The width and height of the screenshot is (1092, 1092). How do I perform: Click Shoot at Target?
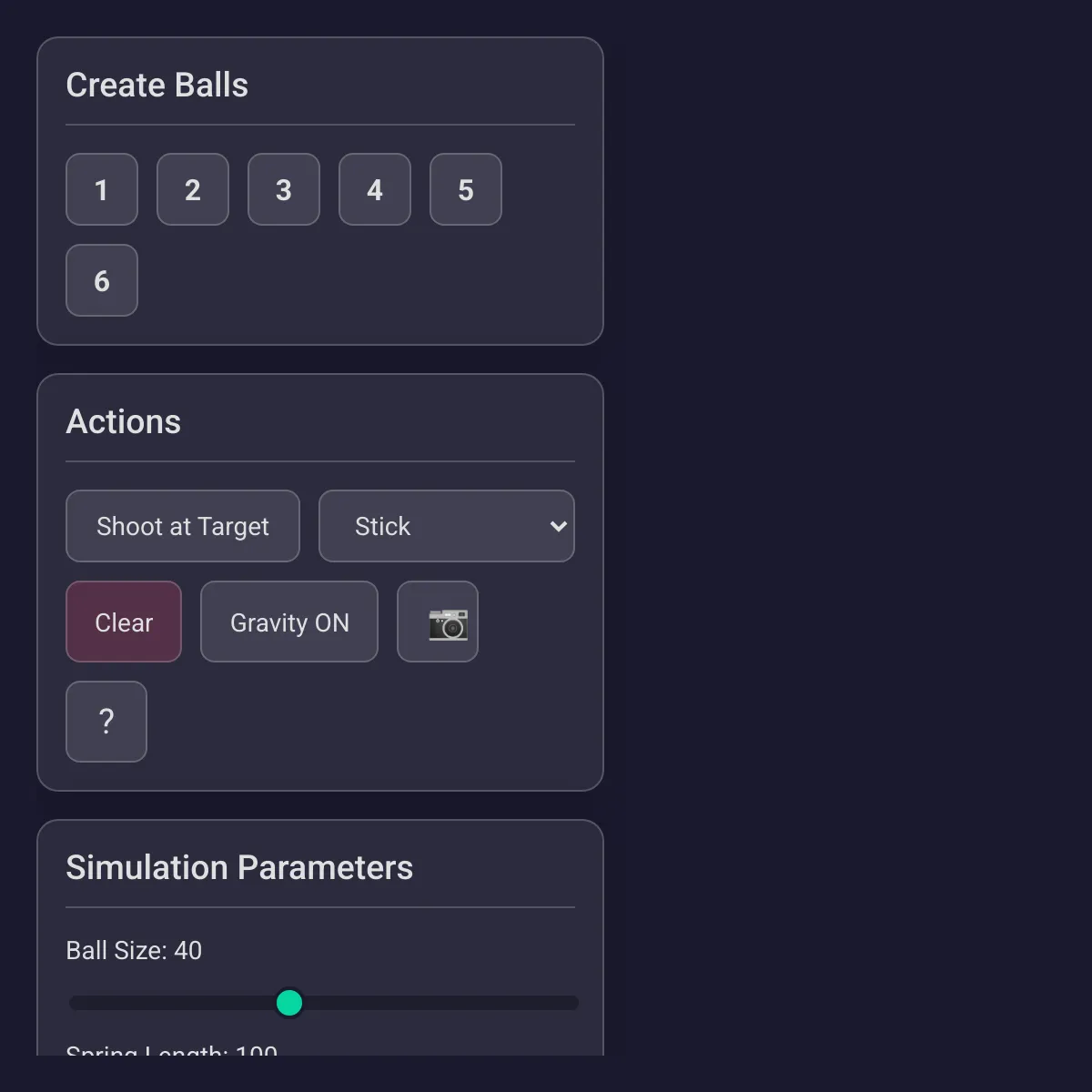point(182,526)
